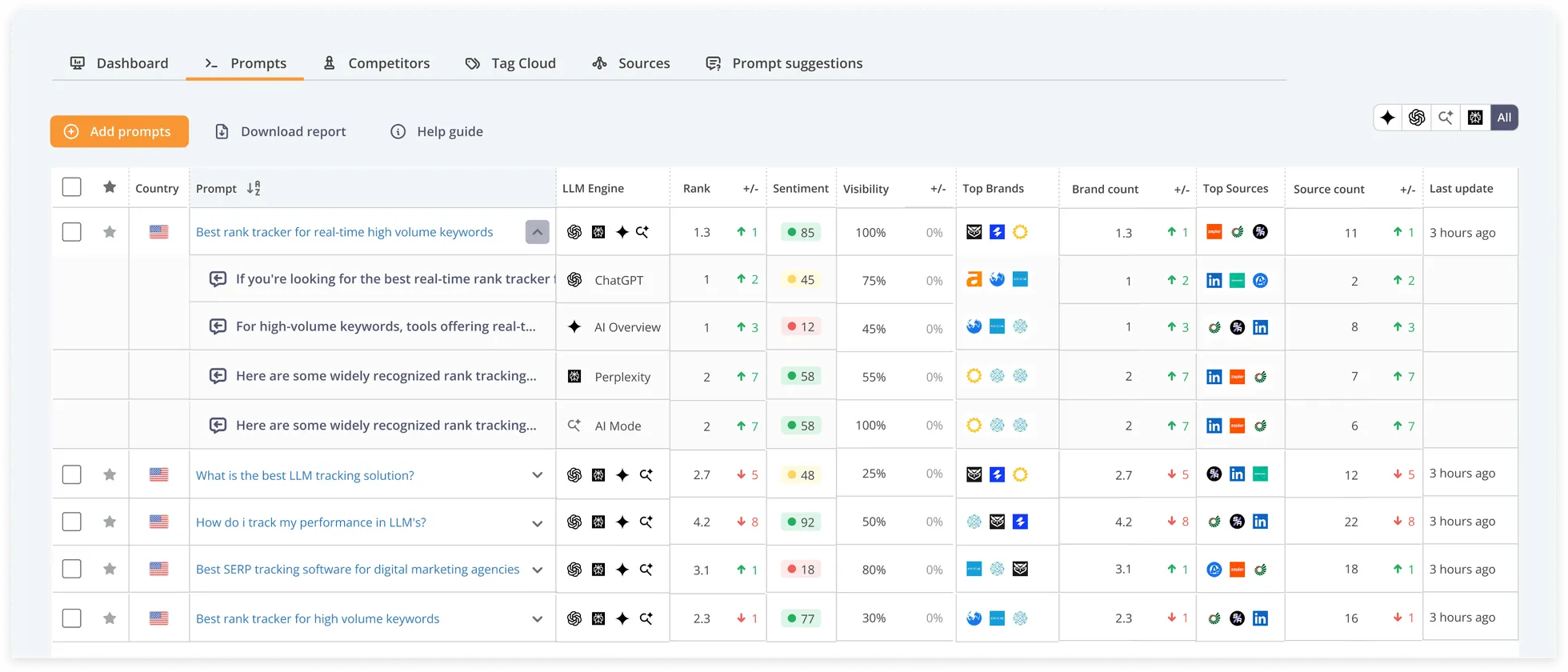Select the All engines filter button
1568x672 pixels.
point(1504,118)
